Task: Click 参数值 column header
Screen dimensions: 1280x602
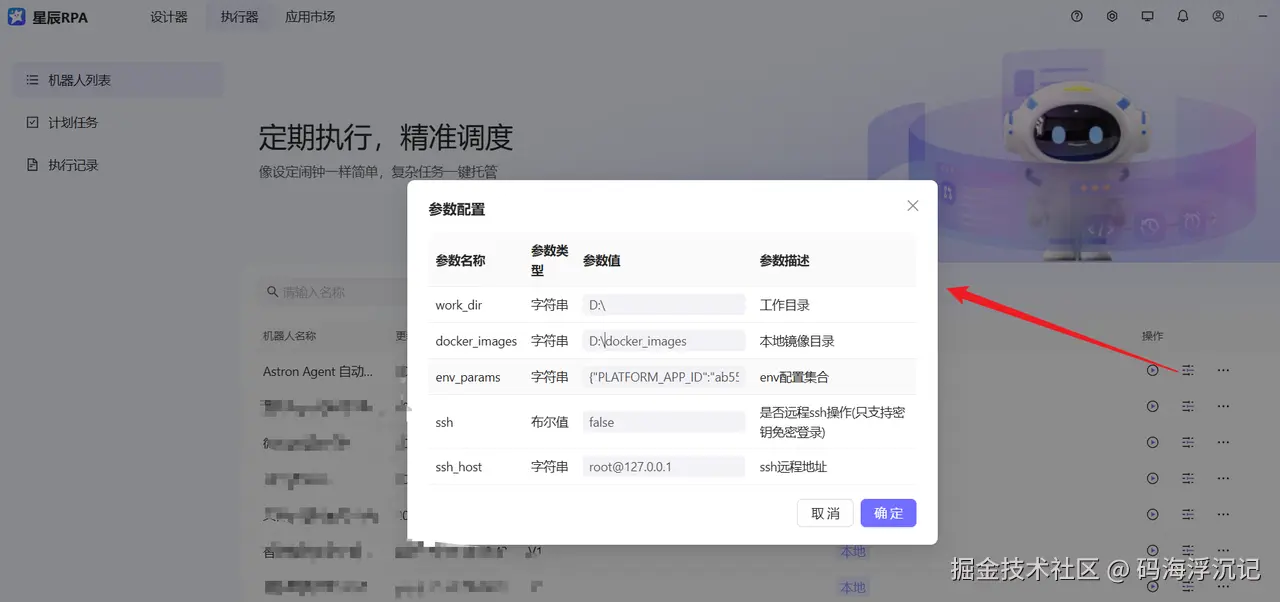Action: click(602, 260)
